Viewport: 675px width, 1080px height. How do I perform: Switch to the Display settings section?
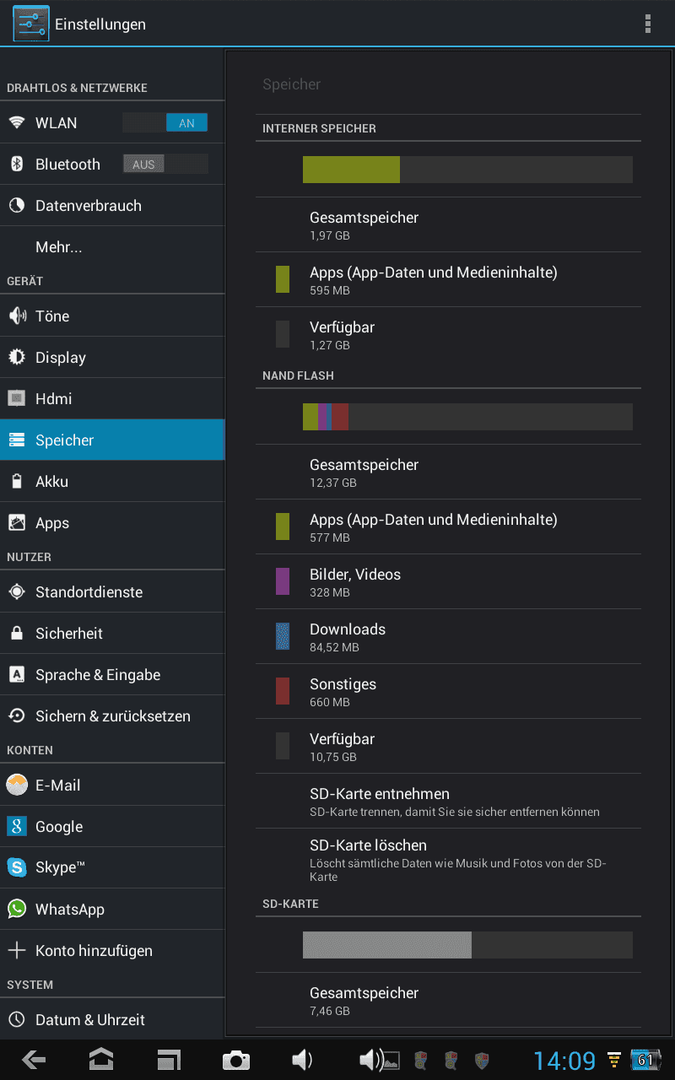point(112,357)
